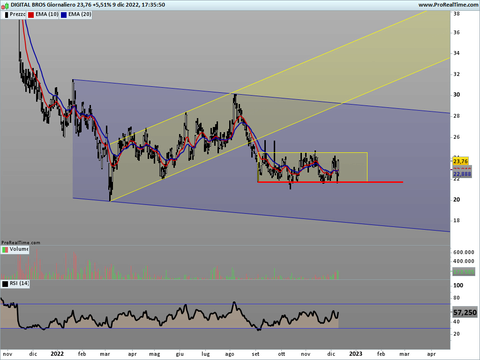Click the 28 price axis label
Screen dimensions: 480x360
point(456,116)
